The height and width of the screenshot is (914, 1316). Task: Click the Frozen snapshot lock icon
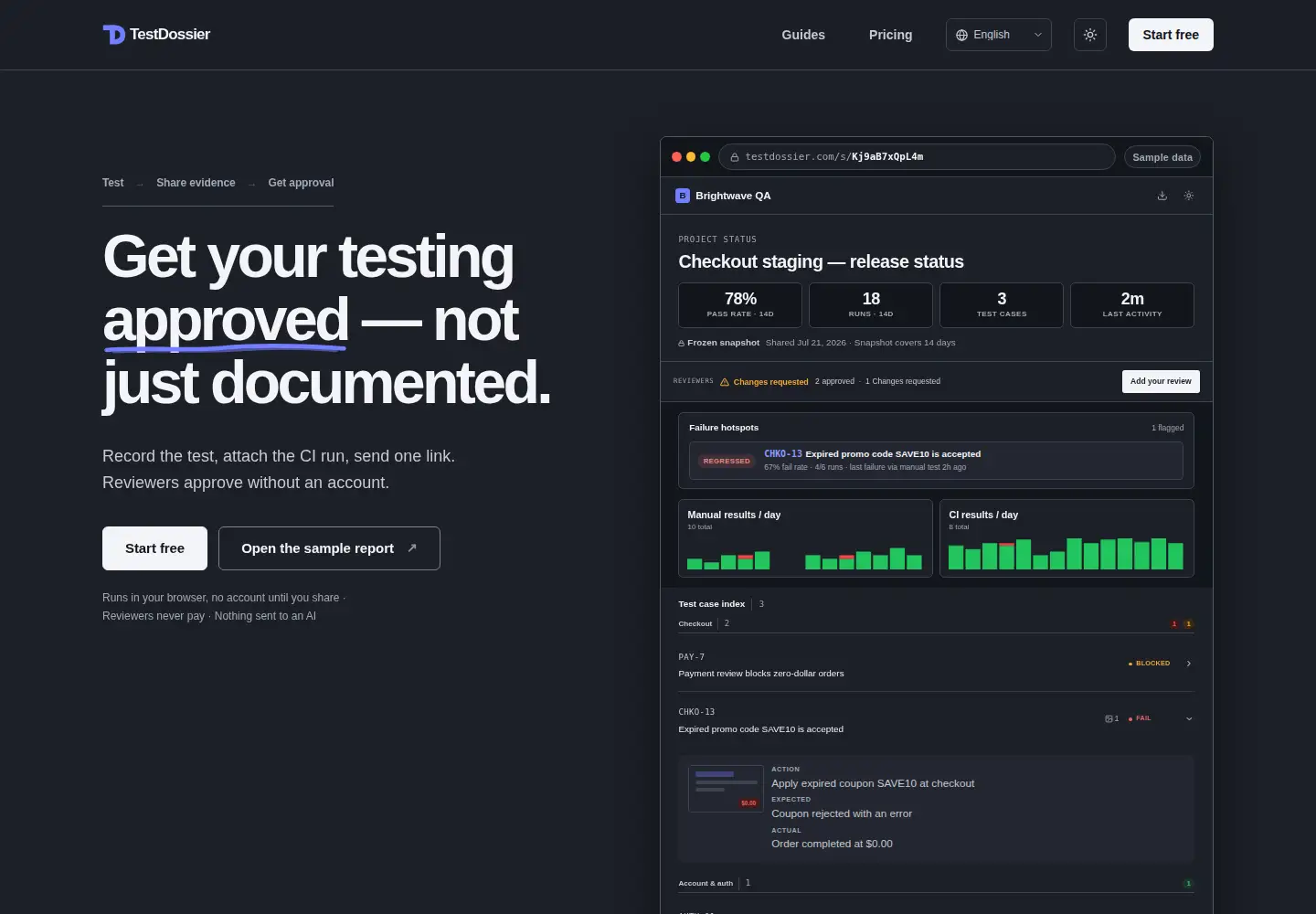(682, 344)
